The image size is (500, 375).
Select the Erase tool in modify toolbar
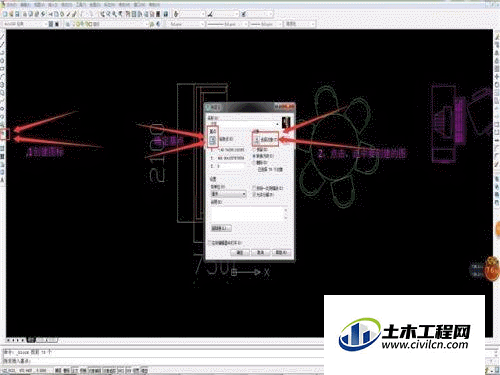tap(497, 36)
